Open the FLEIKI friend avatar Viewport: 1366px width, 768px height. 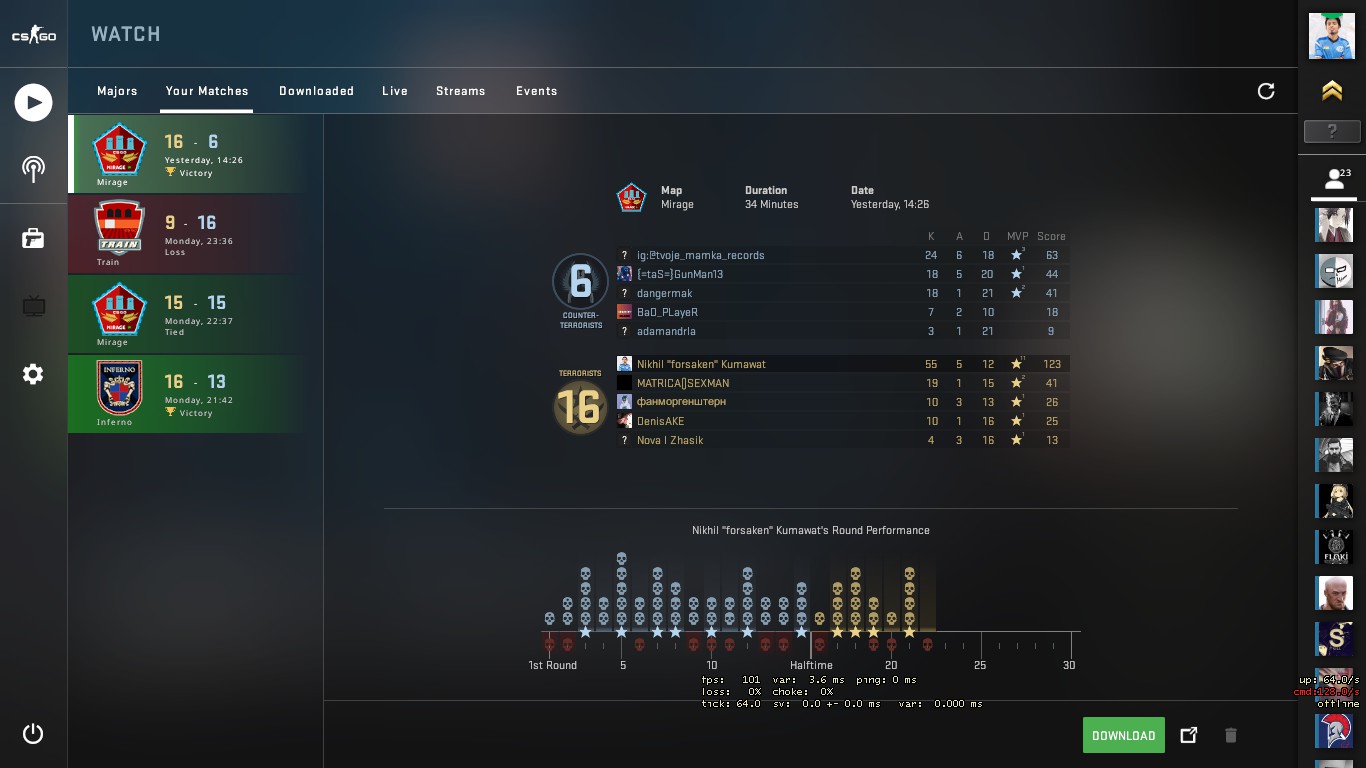coord(1334,547)
